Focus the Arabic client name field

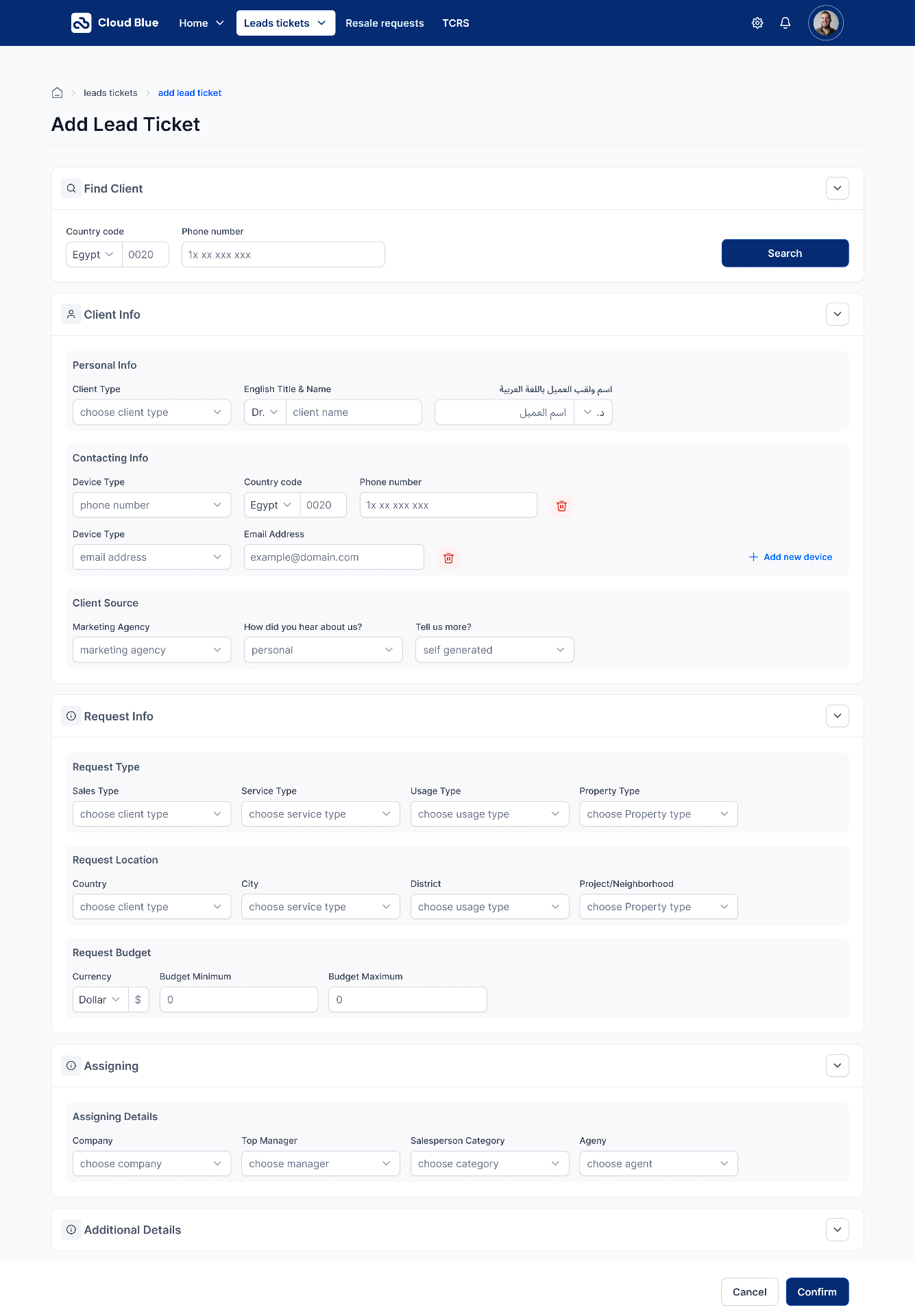point(504,413)
